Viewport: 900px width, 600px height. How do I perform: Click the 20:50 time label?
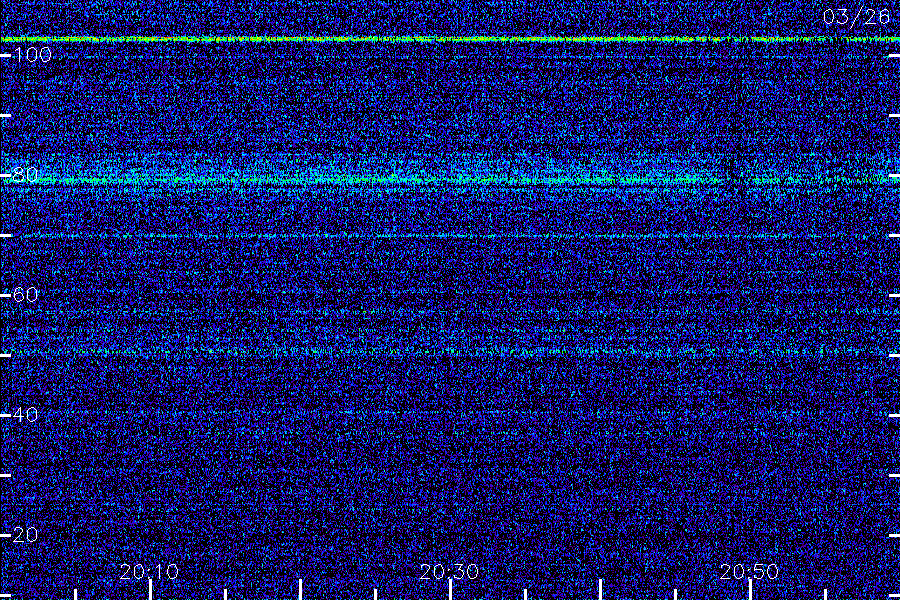tap(750, 571)
